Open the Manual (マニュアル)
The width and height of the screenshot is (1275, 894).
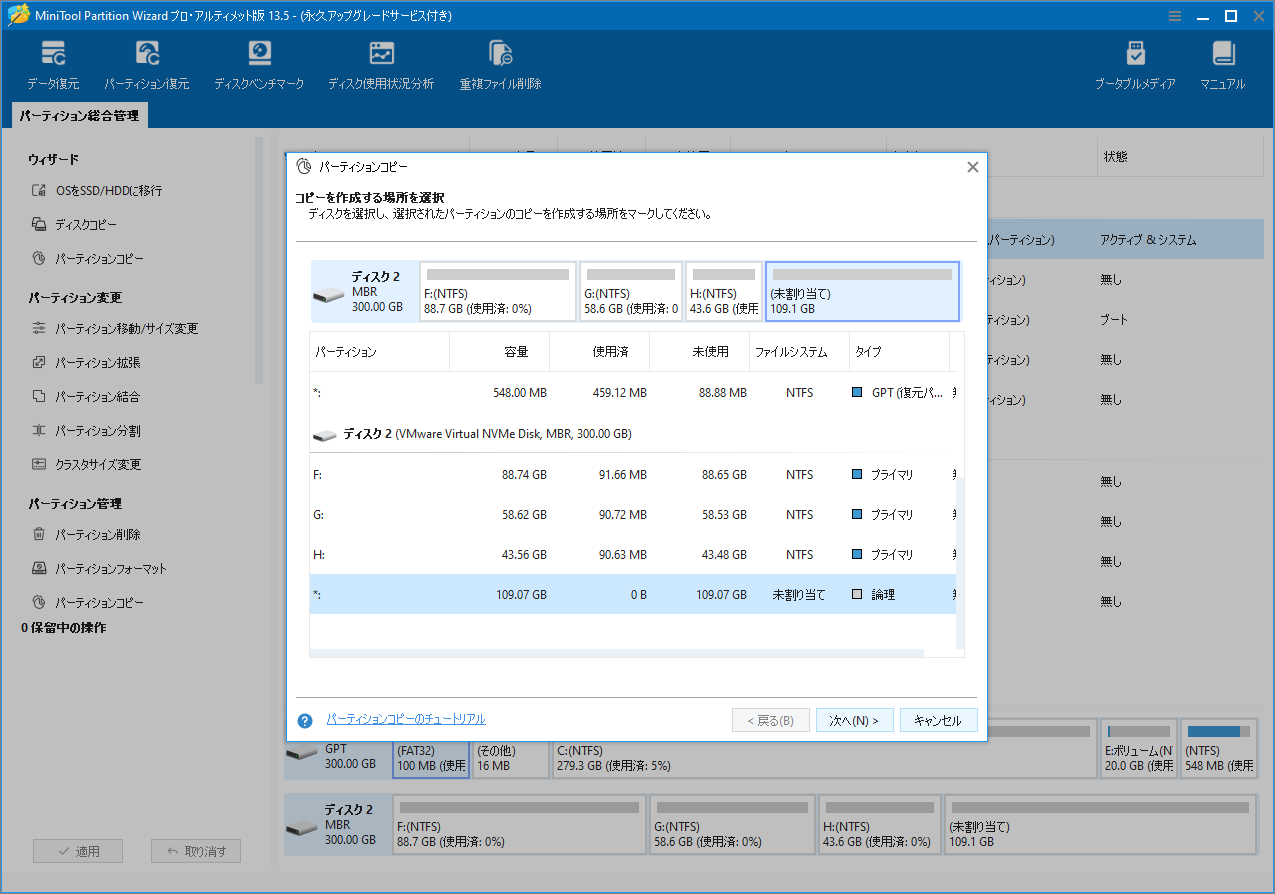[x=1221, y=62]
